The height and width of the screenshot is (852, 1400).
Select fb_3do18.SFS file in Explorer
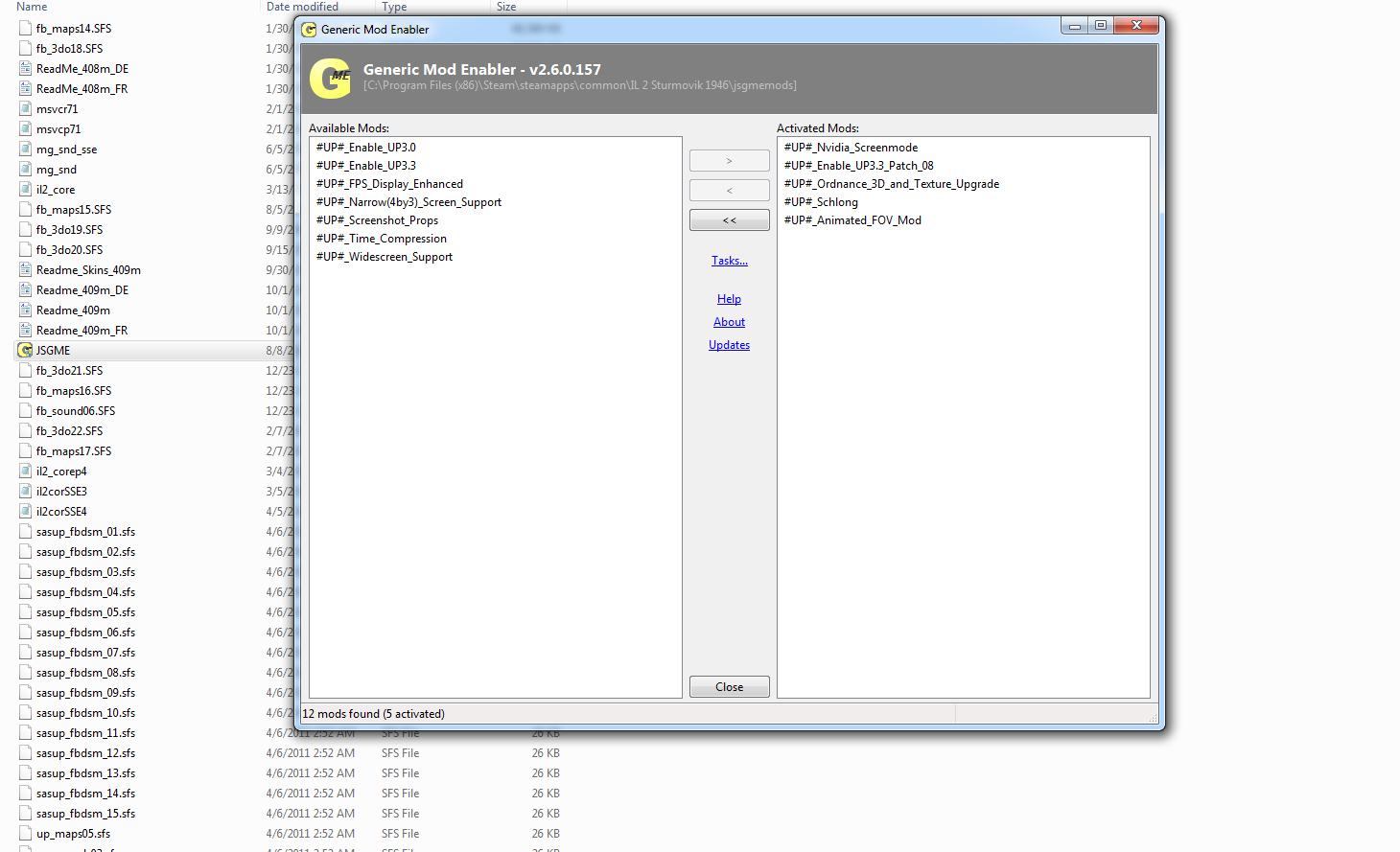point(69,49)
